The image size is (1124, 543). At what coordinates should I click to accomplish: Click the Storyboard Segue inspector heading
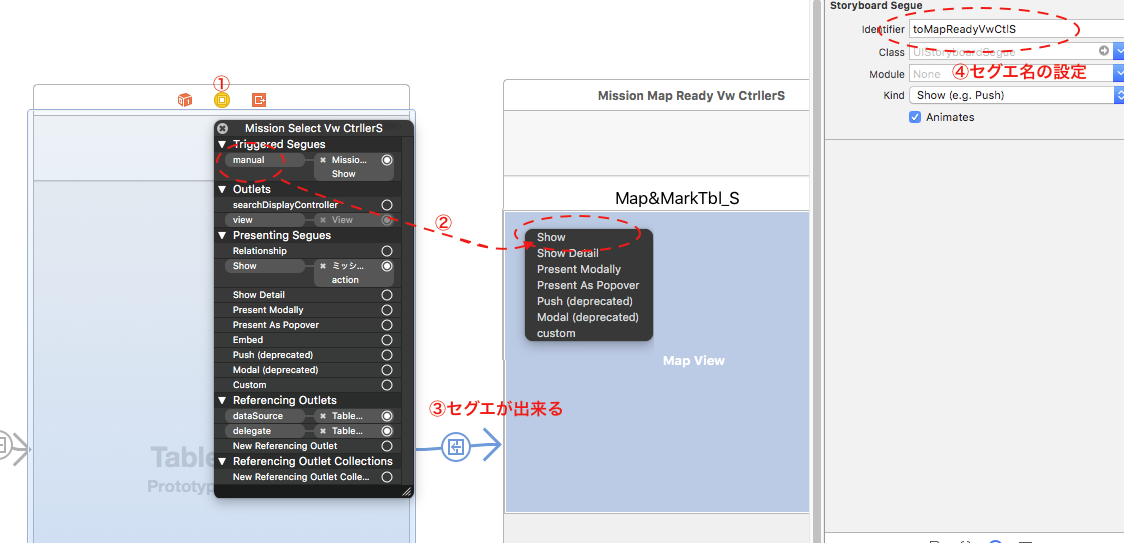[x=876, y=6]
